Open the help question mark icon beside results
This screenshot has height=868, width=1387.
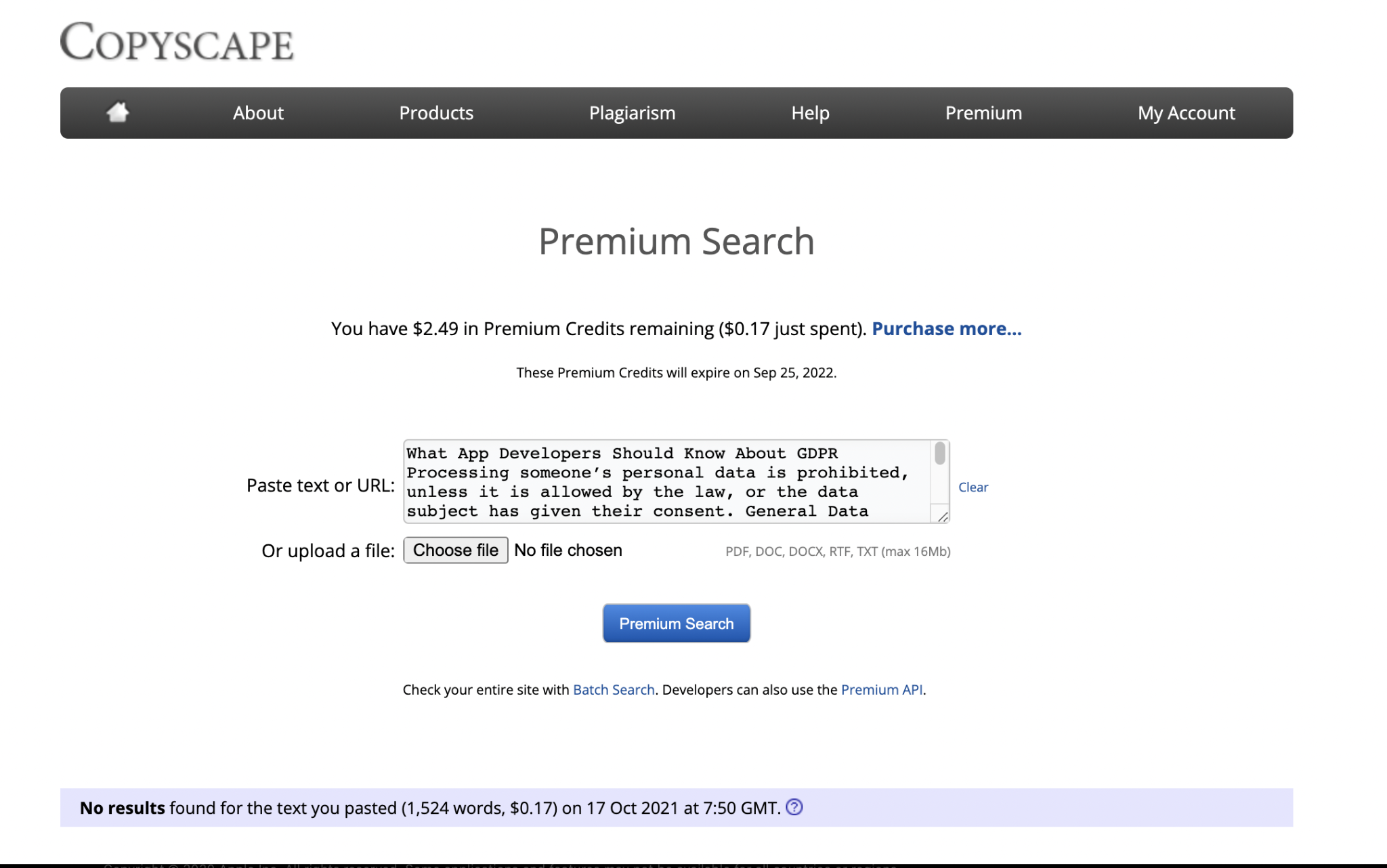[794, 807]
